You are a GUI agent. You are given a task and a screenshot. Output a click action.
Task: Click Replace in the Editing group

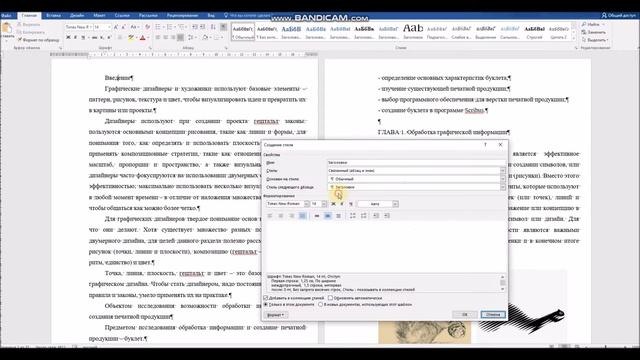(594, 32)
